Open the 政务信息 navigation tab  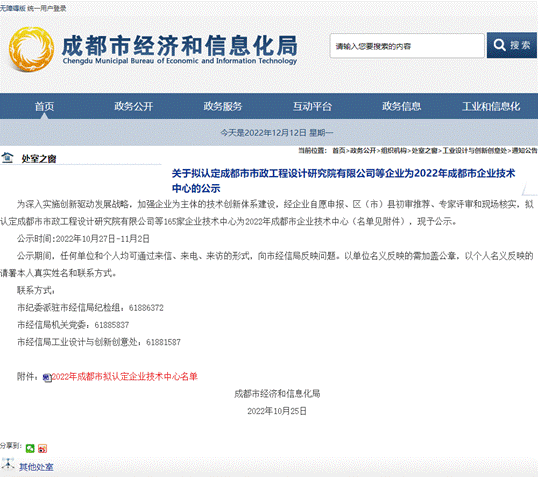click(x=401, y=106)
